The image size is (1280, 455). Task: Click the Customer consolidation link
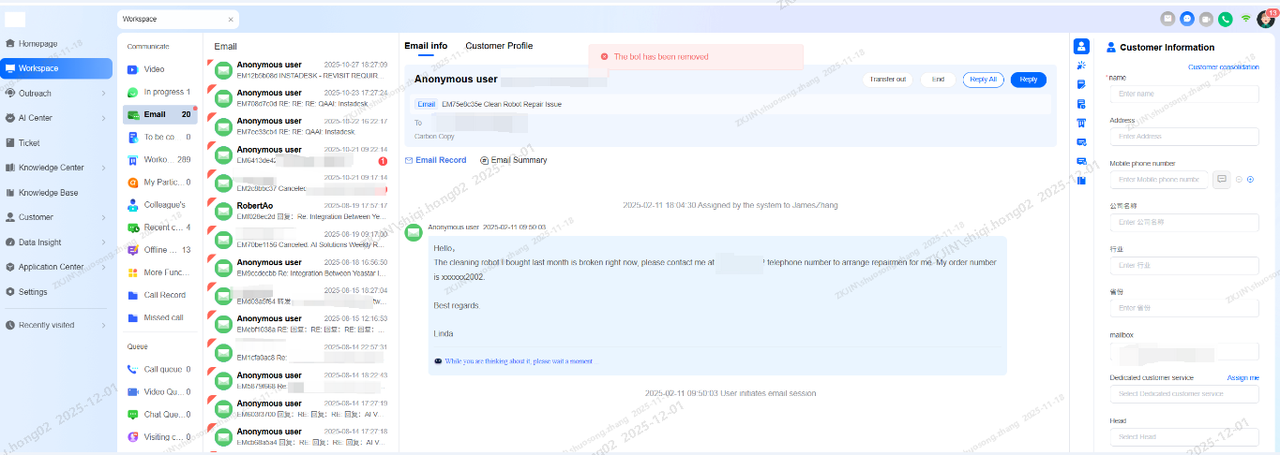tap(1223, 67)
